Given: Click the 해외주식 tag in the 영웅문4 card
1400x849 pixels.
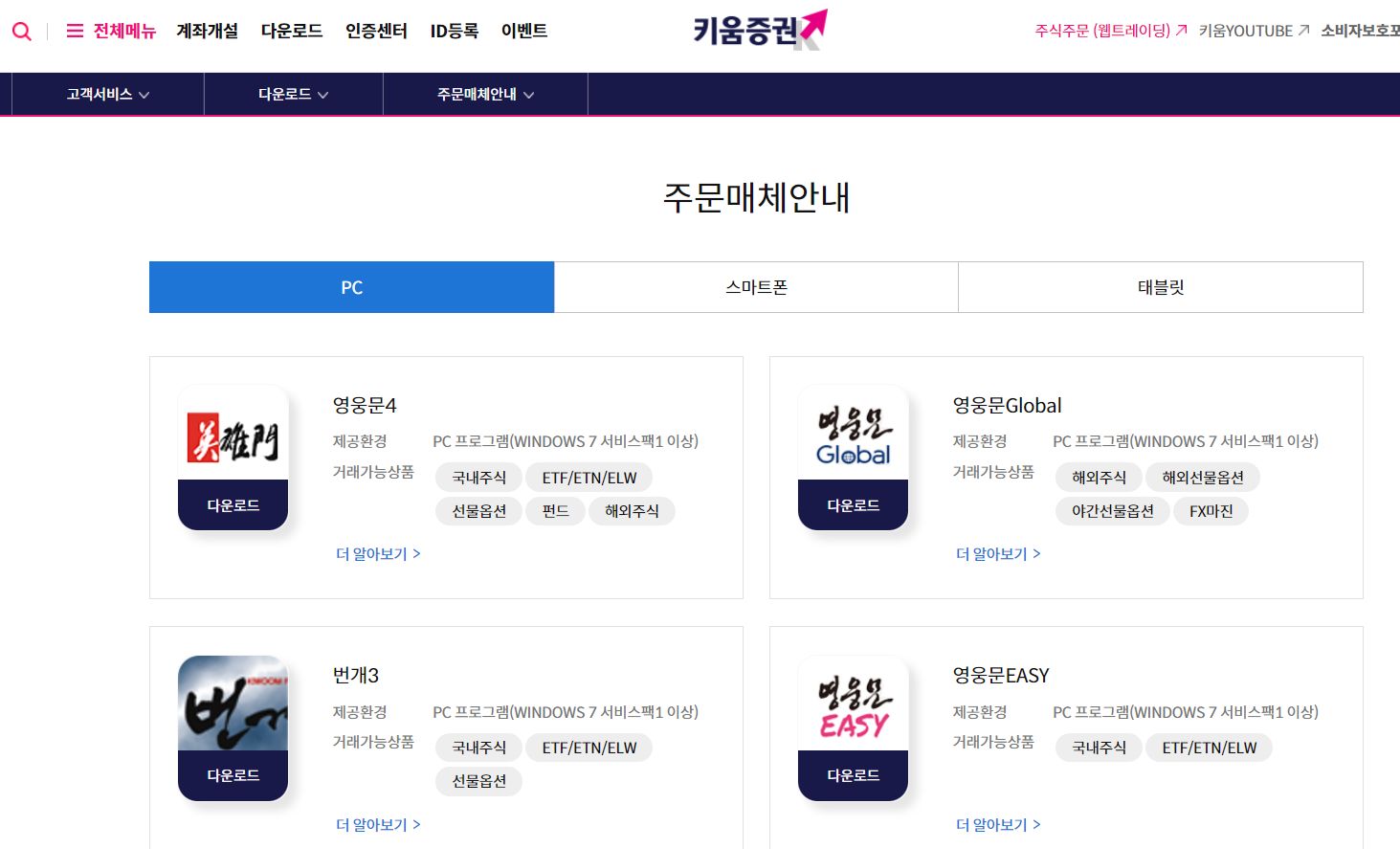Looking at the screenshot, I should pos(632,511).
